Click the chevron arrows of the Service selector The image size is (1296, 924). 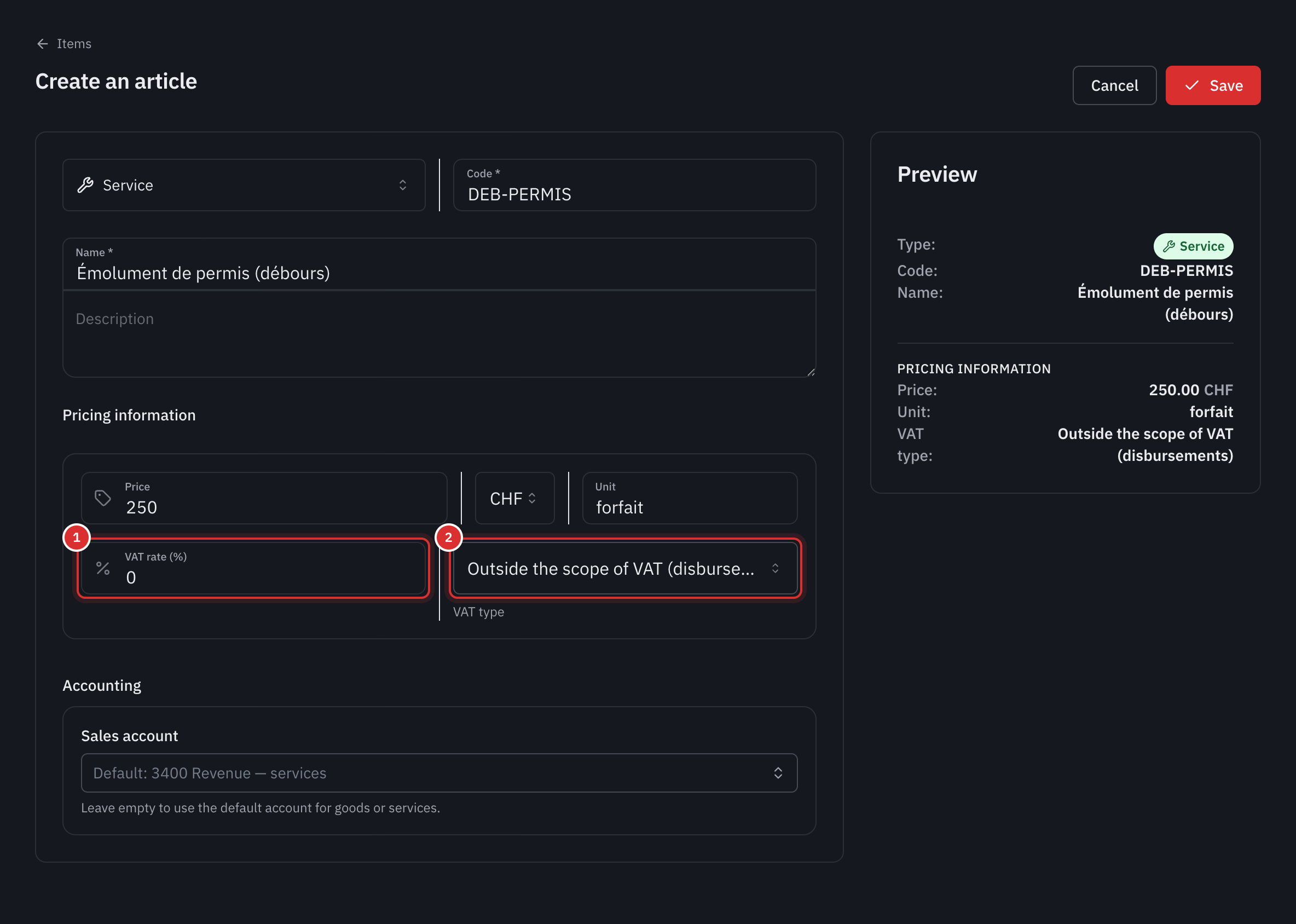point(403,185)
